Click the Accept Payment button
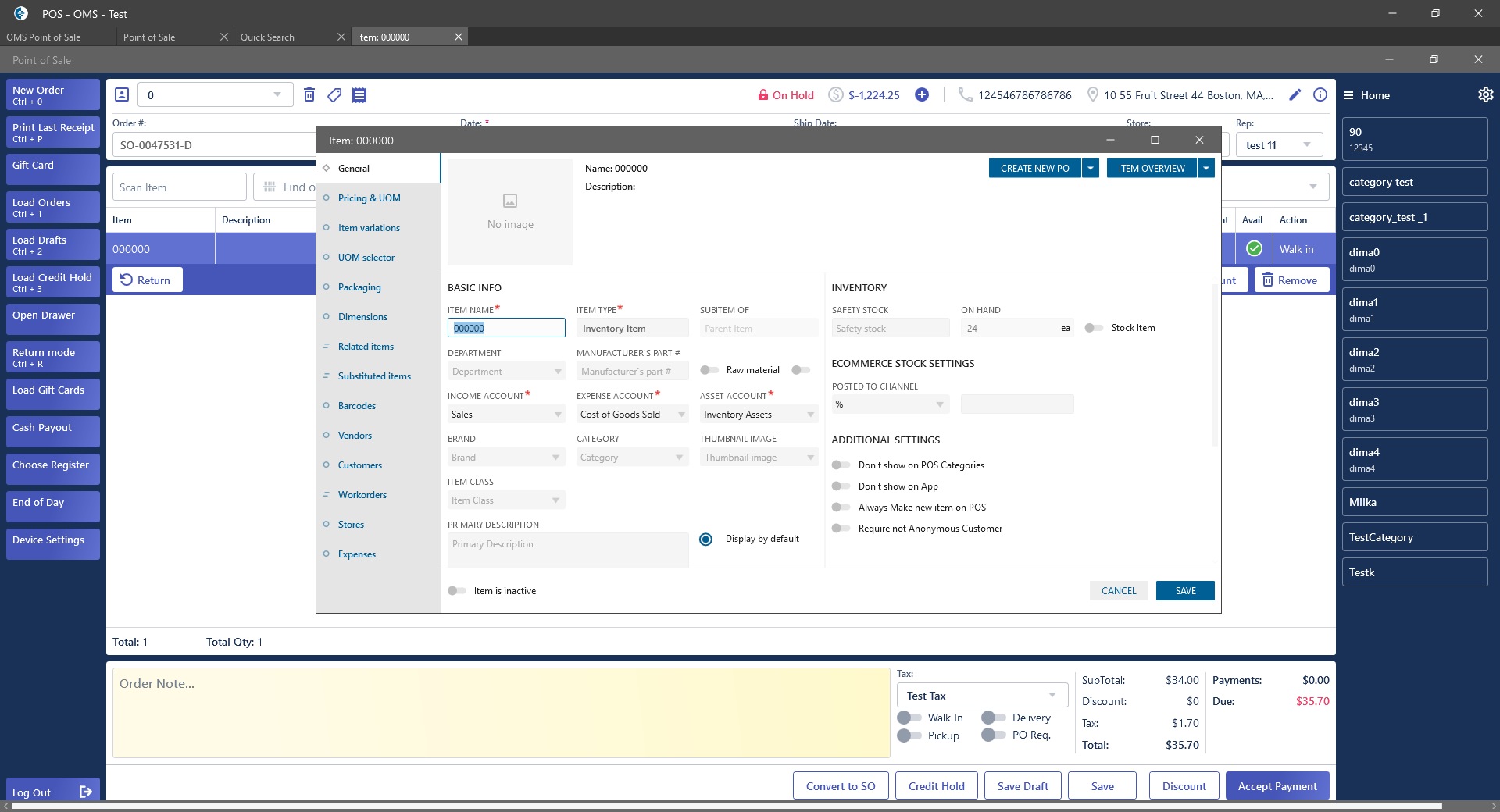Viewport: 1500px width, 812px height. pyautogui.click(x=1277, y=786)
